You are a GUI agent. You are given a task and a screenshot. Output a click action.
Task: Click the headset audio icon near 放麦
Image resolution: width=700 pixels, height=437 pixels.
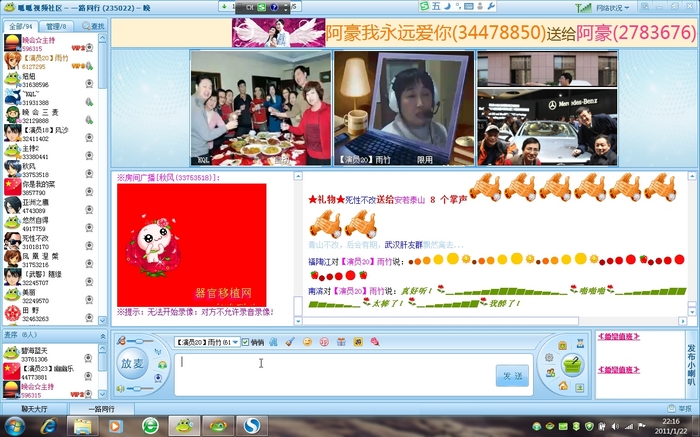162,365
